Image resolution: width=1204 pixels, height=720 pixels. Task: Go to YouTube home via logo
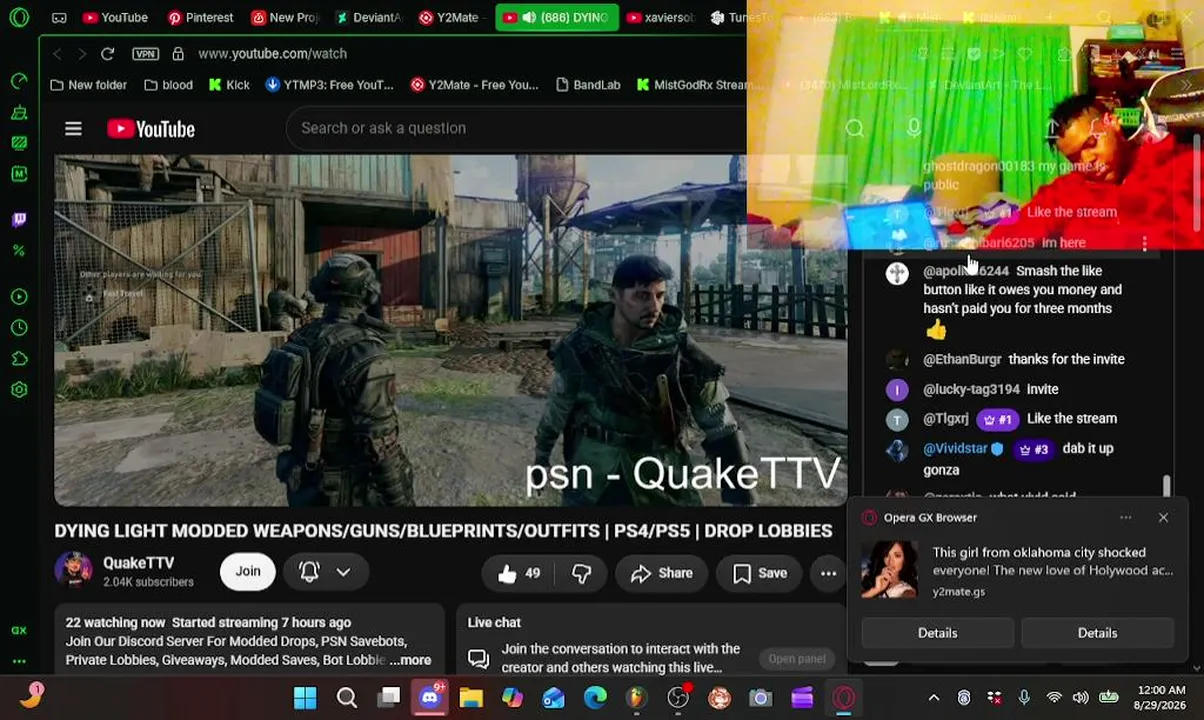coord(151,128)
